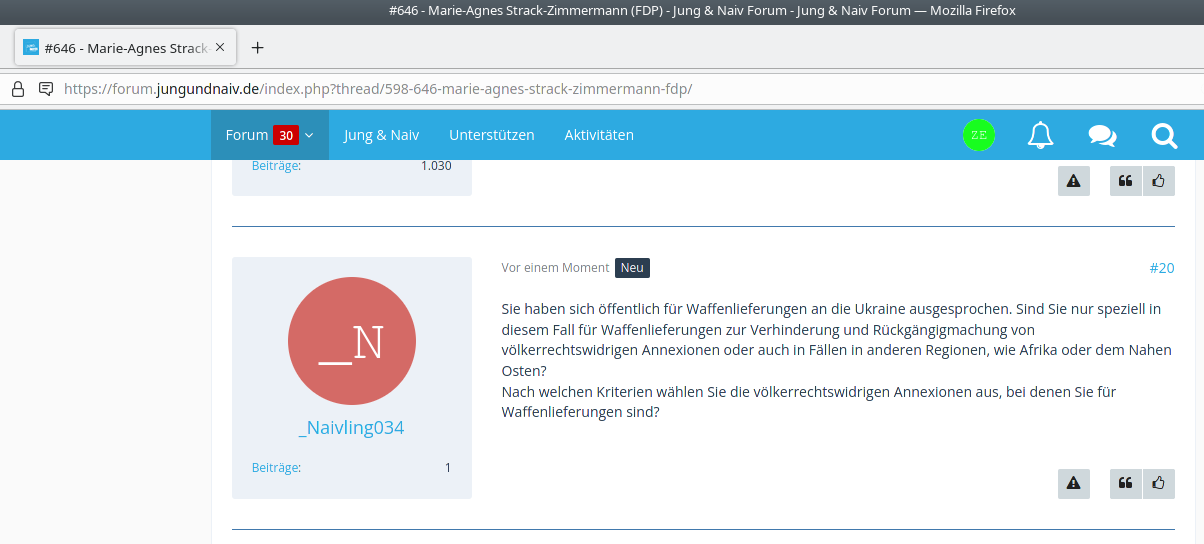Expand the Forum menu chevron
This screenshot has width=1204, height=544.
click(310, 135)
